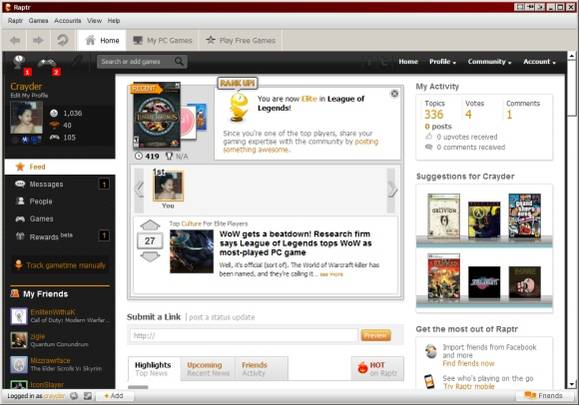Click the back navigation arrow

(x=15, y=40)
